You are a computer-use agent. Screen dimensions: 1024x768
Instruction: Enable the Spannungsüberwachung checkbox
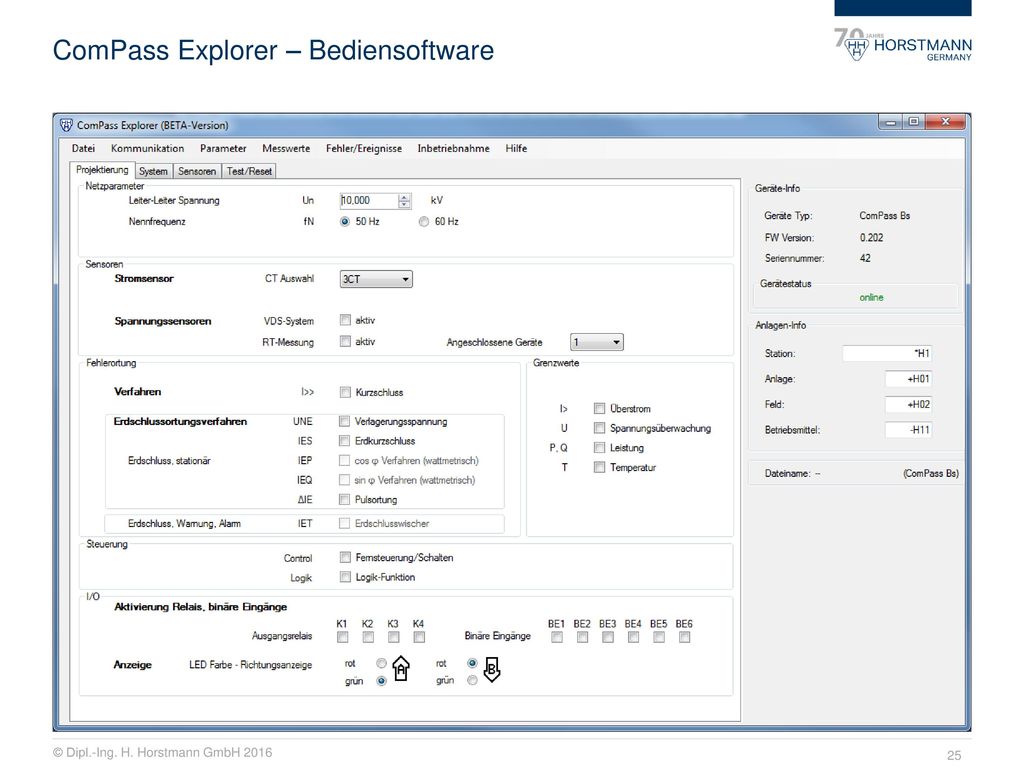click(x=599, y=428)
